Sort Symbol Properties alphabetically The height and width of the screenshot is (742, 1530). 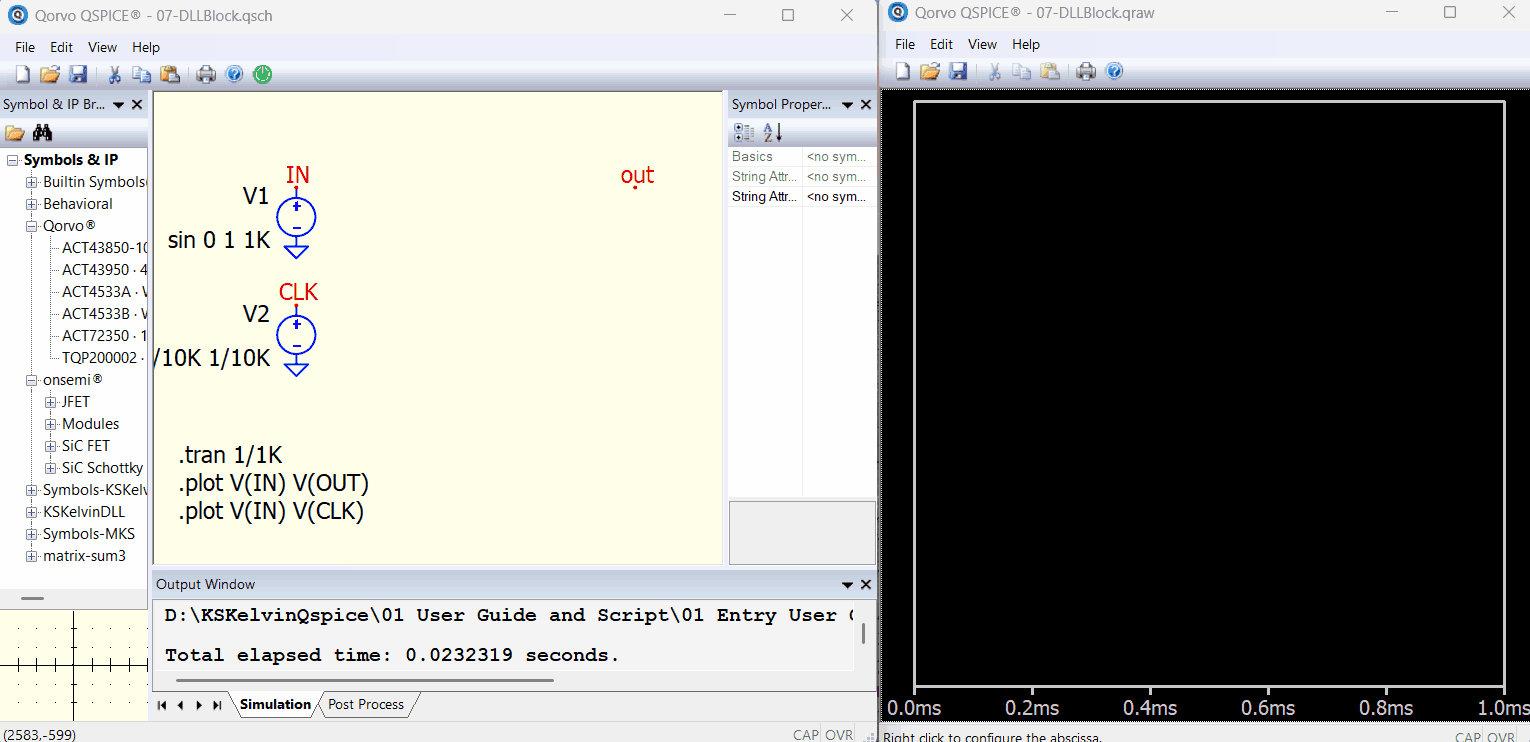pyautogui.click(x=772, y=132)
